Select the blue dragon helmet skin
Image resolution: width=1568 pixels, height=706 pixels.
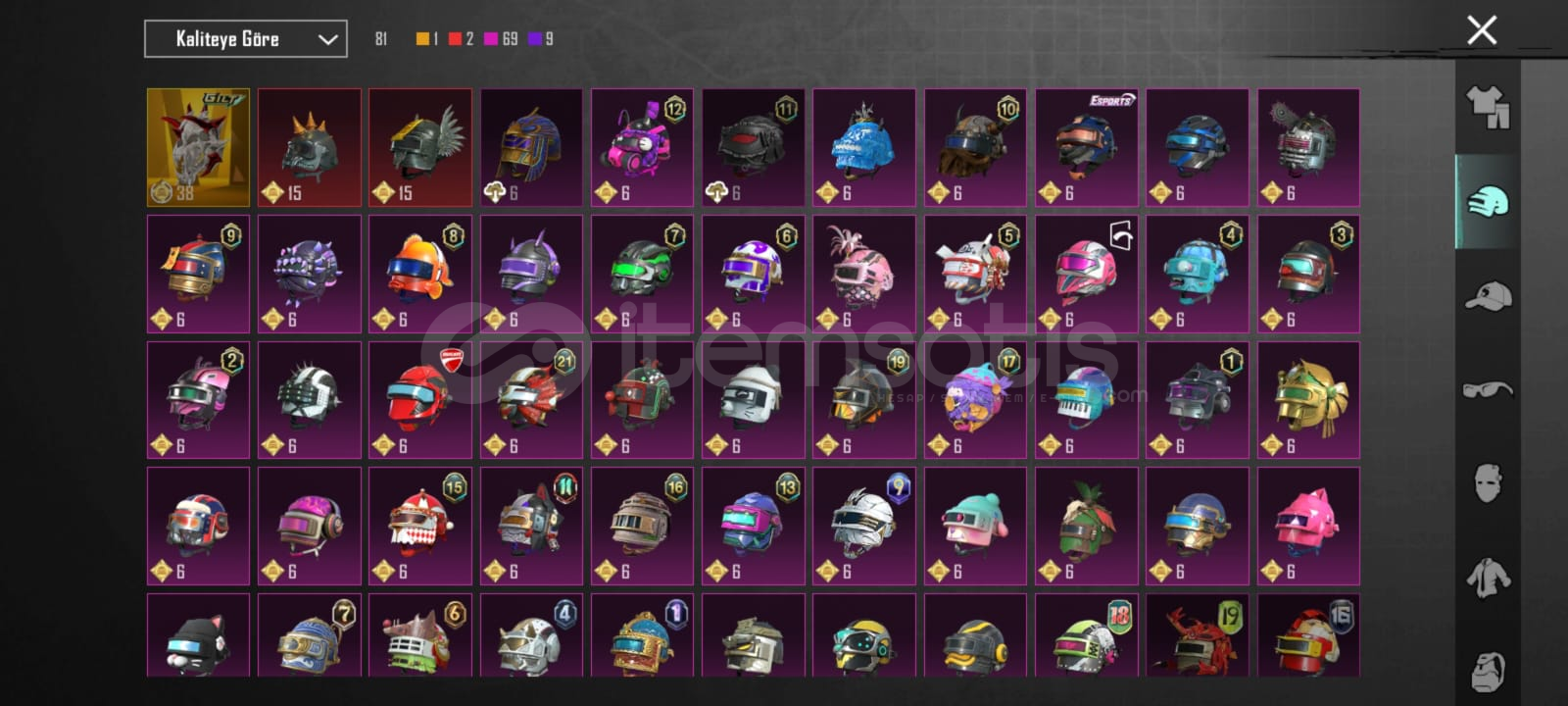point(864,148)
